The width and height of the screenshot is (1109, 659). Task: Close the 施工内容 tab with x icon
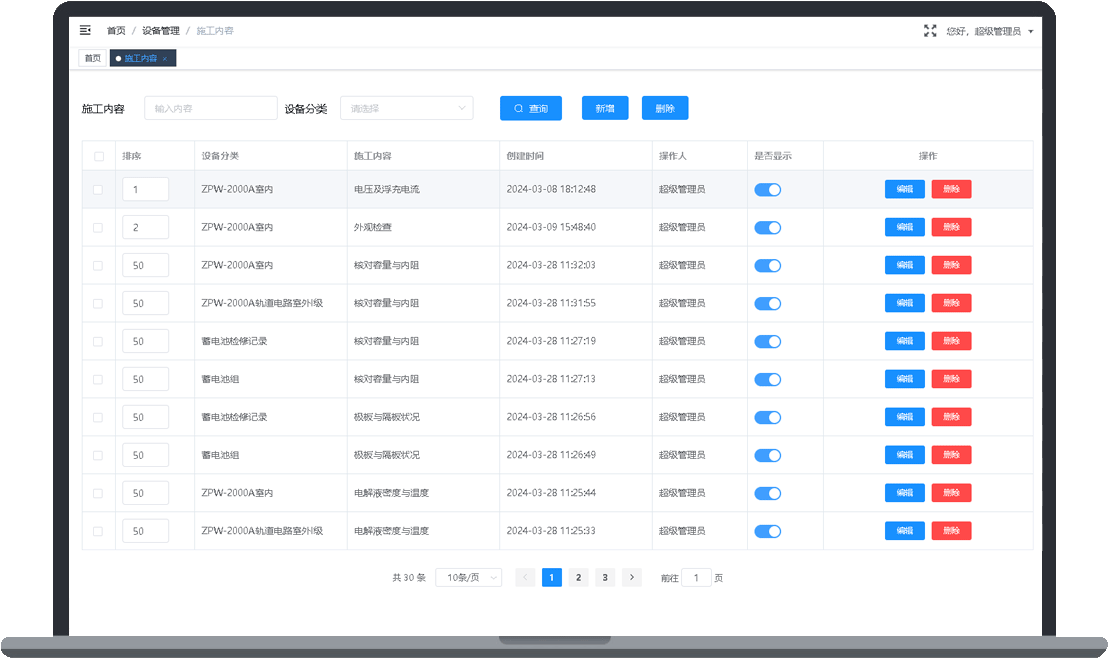pos(165,59)
